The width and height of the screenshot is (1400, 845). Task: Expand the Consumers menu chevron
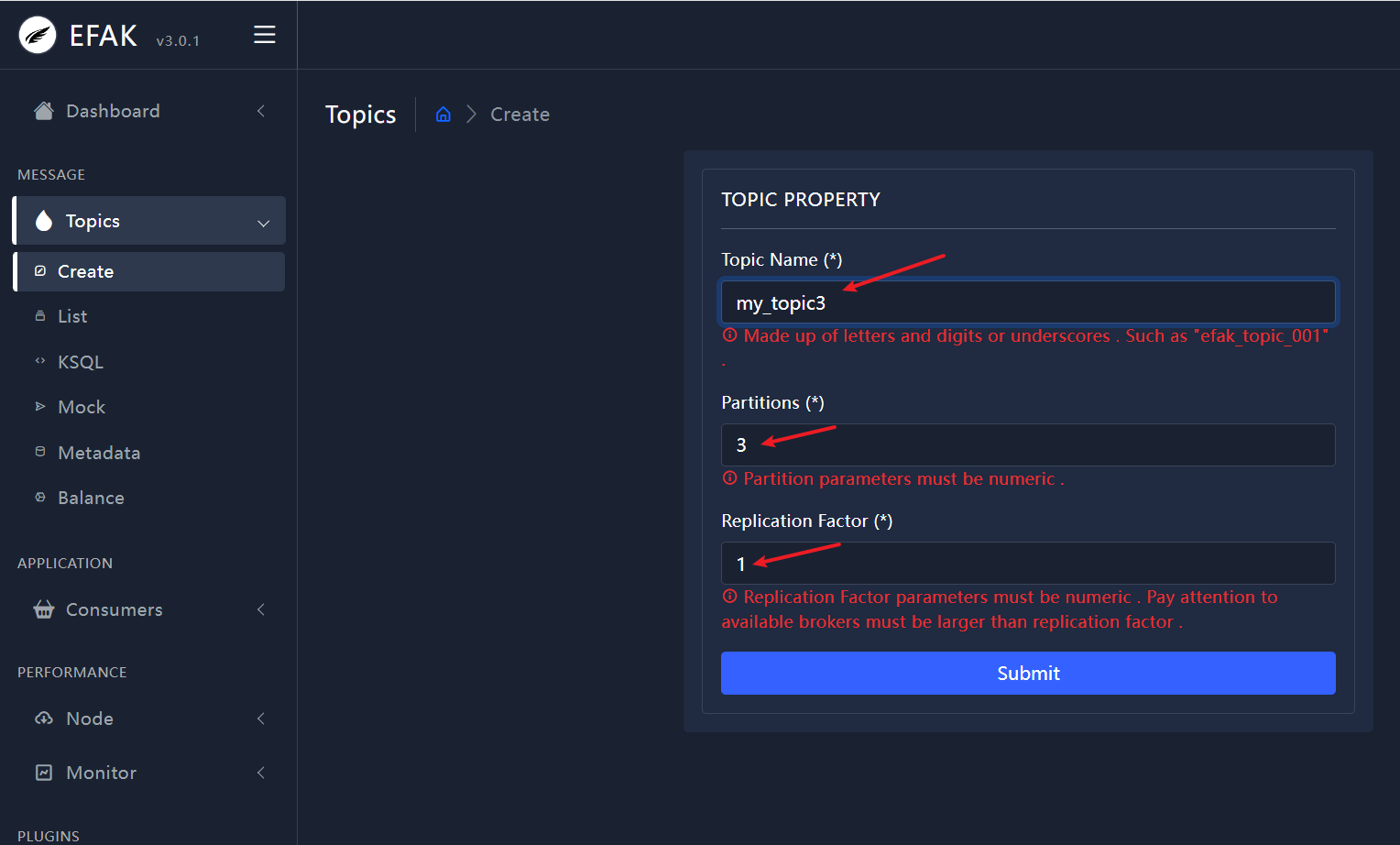261,609
